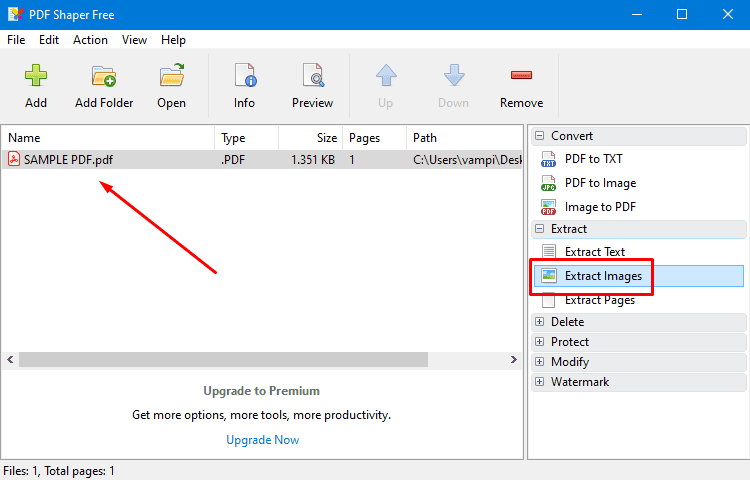The image size is (750, 480).
Task: Click the PDF icon beside SAMPLE PDF.pdf
Action: pyautogui.click(x=14, y=159)
